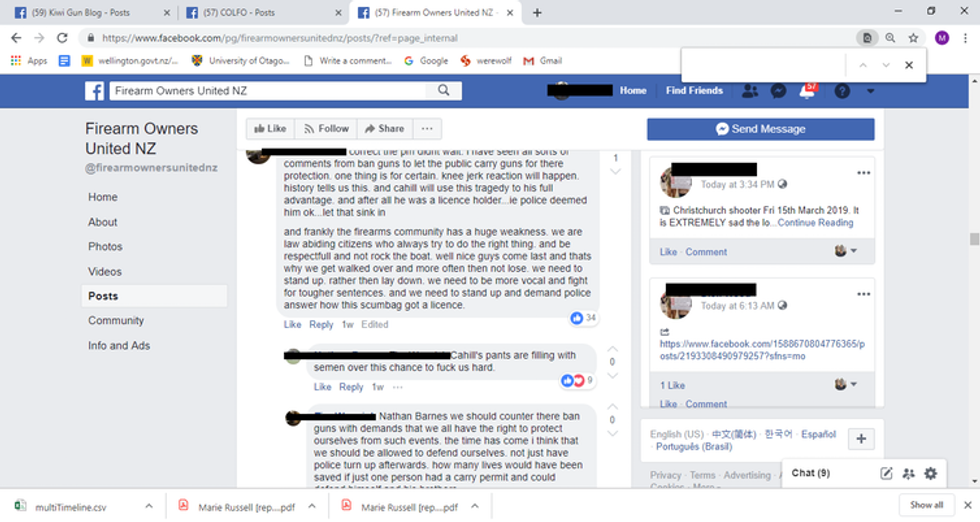Open Friend Requests icon in header
Screen dimensions: 980x522
click(x=750, y=91)
